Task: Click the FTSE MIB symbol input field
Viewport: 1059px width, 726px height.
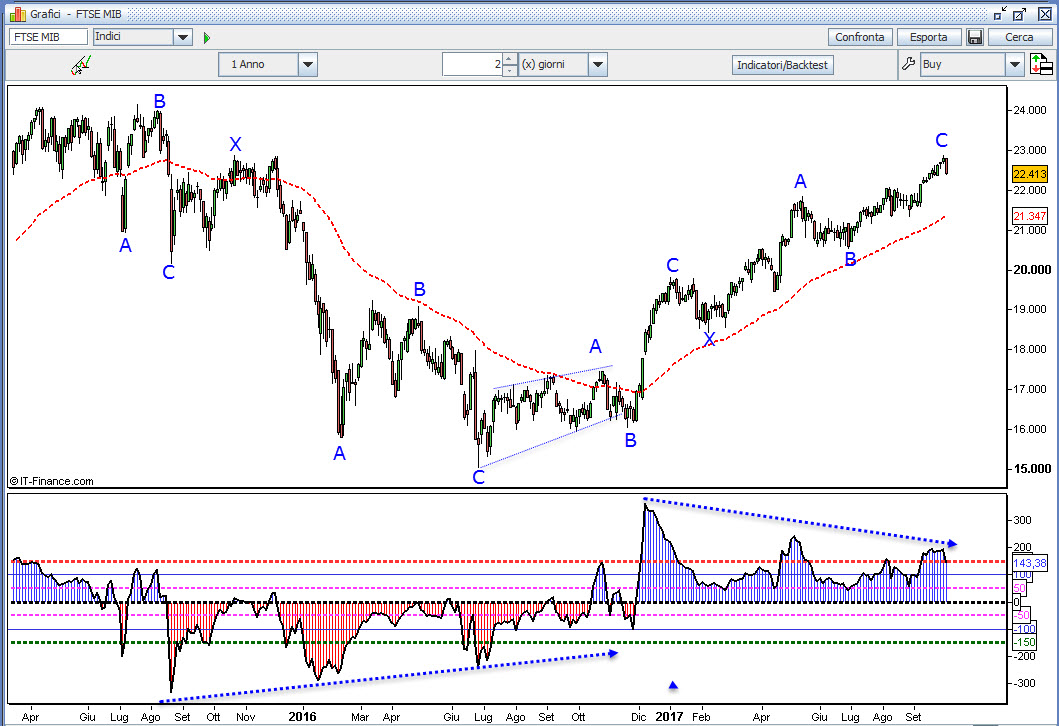Action: coord(49,37)
